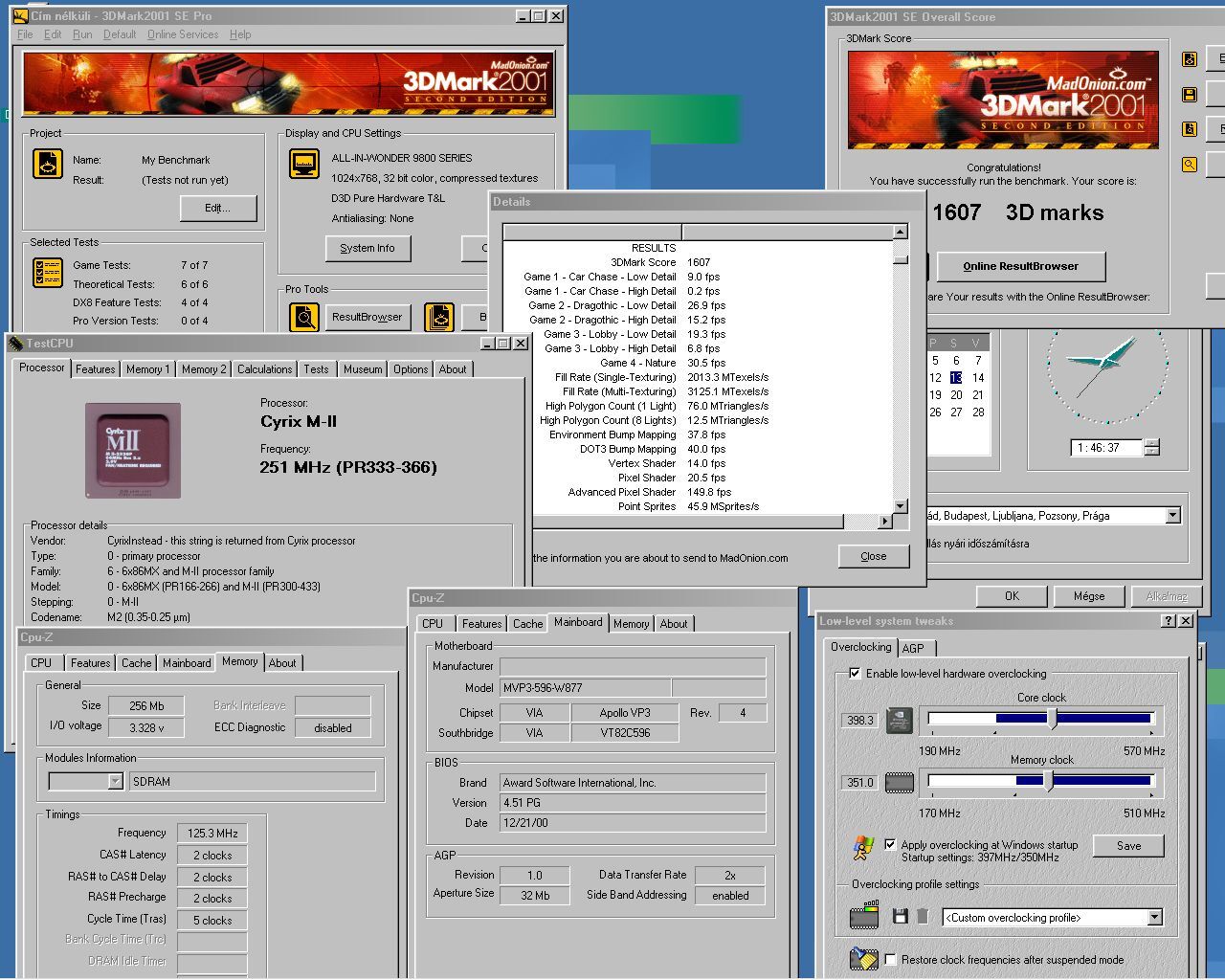
Task: Click the Cyrix MII chip image in TestCPU
Action: (132, 451)
